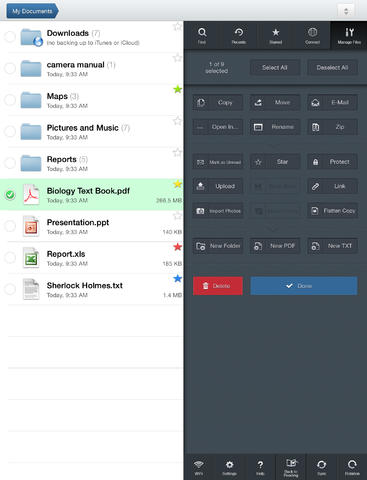Collapse section with chevron above New Folder
This screenshot has width=367, height=480.
coord(273,229)
